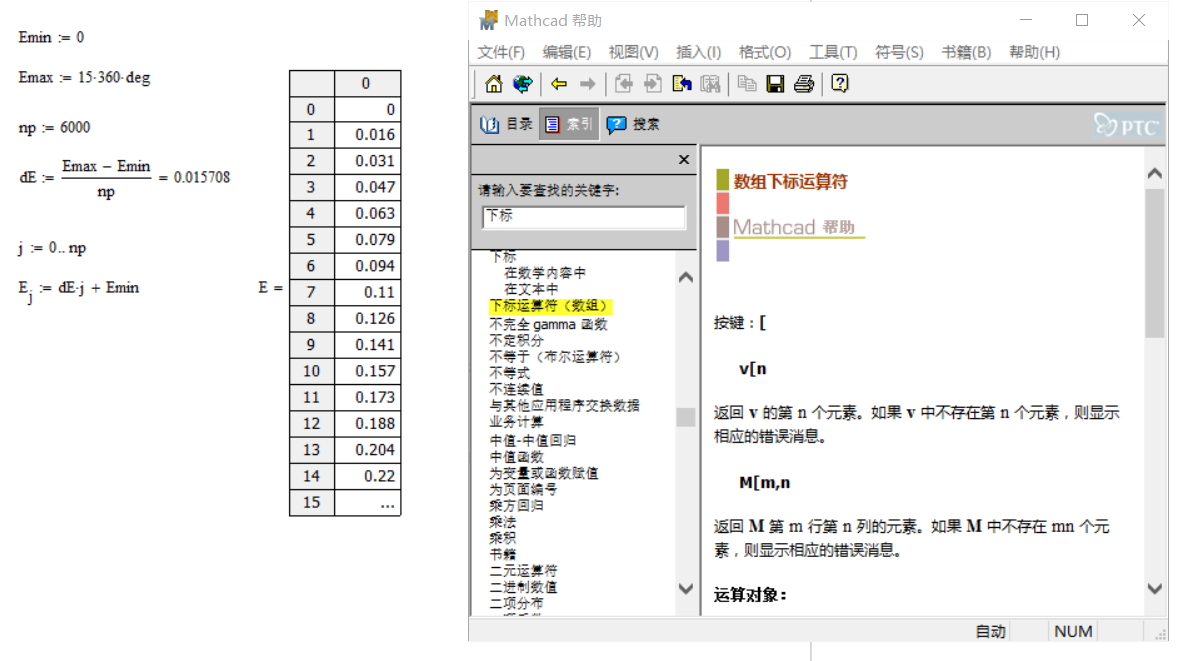Screen dimensions: 1180x661
Task: Click table row header 15
Action: pos(312,502)
